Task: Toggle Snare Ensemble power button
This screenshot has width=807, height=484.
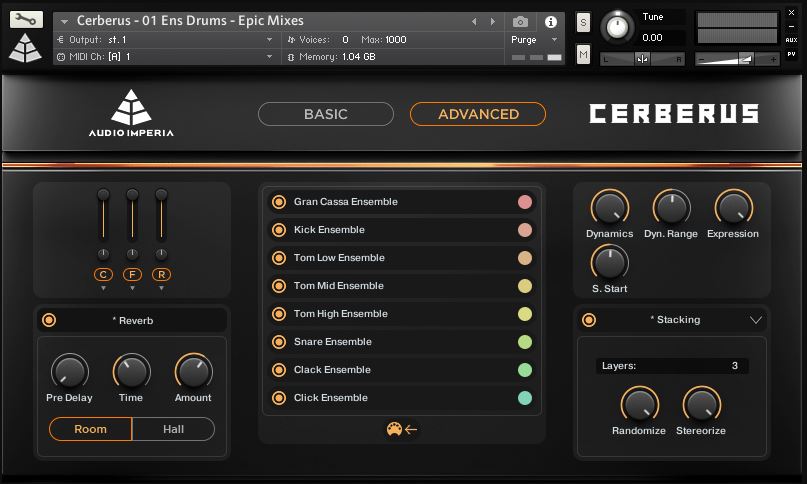Action: click(x=279, y=342)
